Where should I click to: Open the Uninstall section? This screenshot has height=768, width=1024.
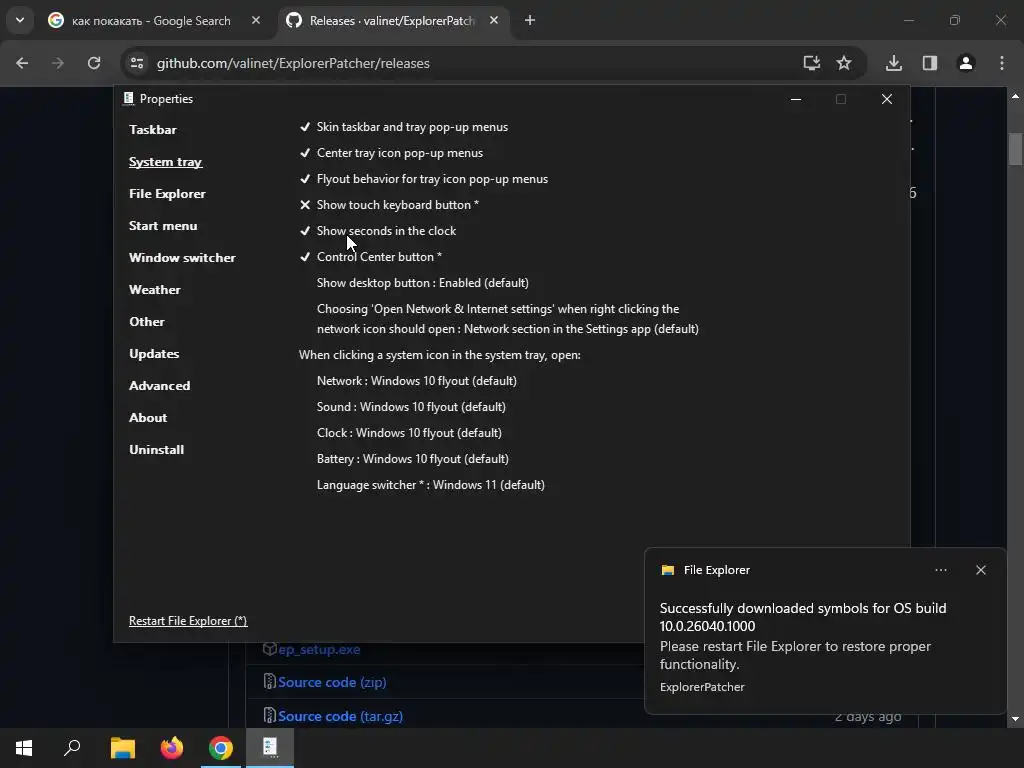coord(156,450)
